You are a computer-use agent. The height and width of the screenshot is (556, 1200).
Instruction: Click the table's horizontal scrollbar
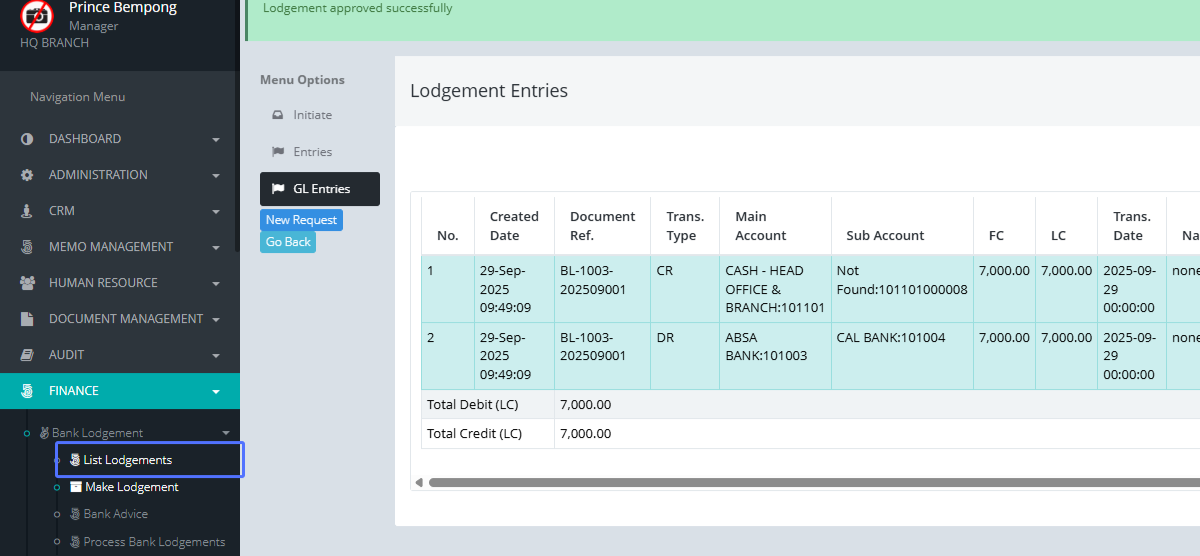[x=800, y=483]
